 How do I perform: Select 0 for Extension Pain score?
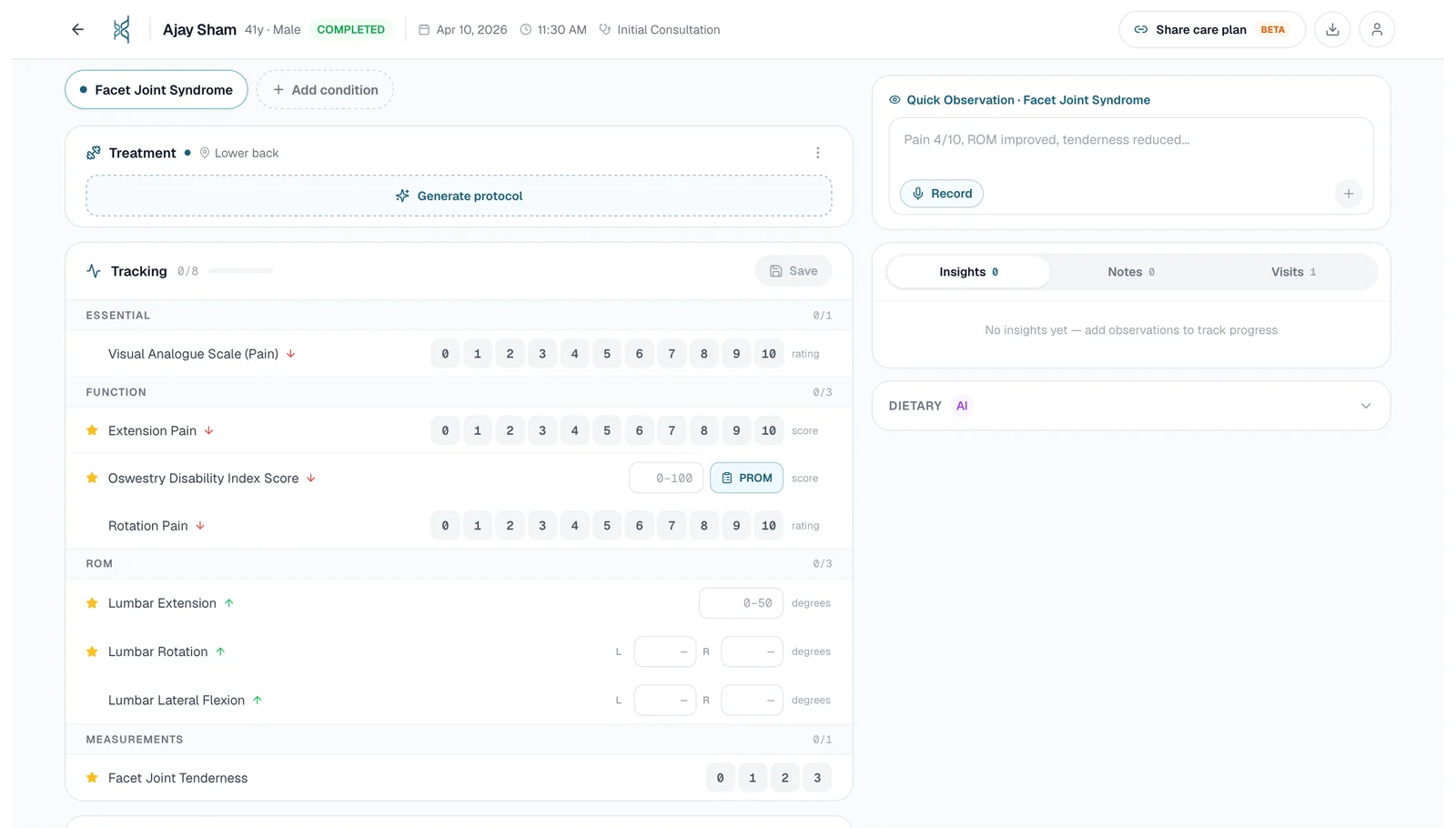(x=445, y=430)
